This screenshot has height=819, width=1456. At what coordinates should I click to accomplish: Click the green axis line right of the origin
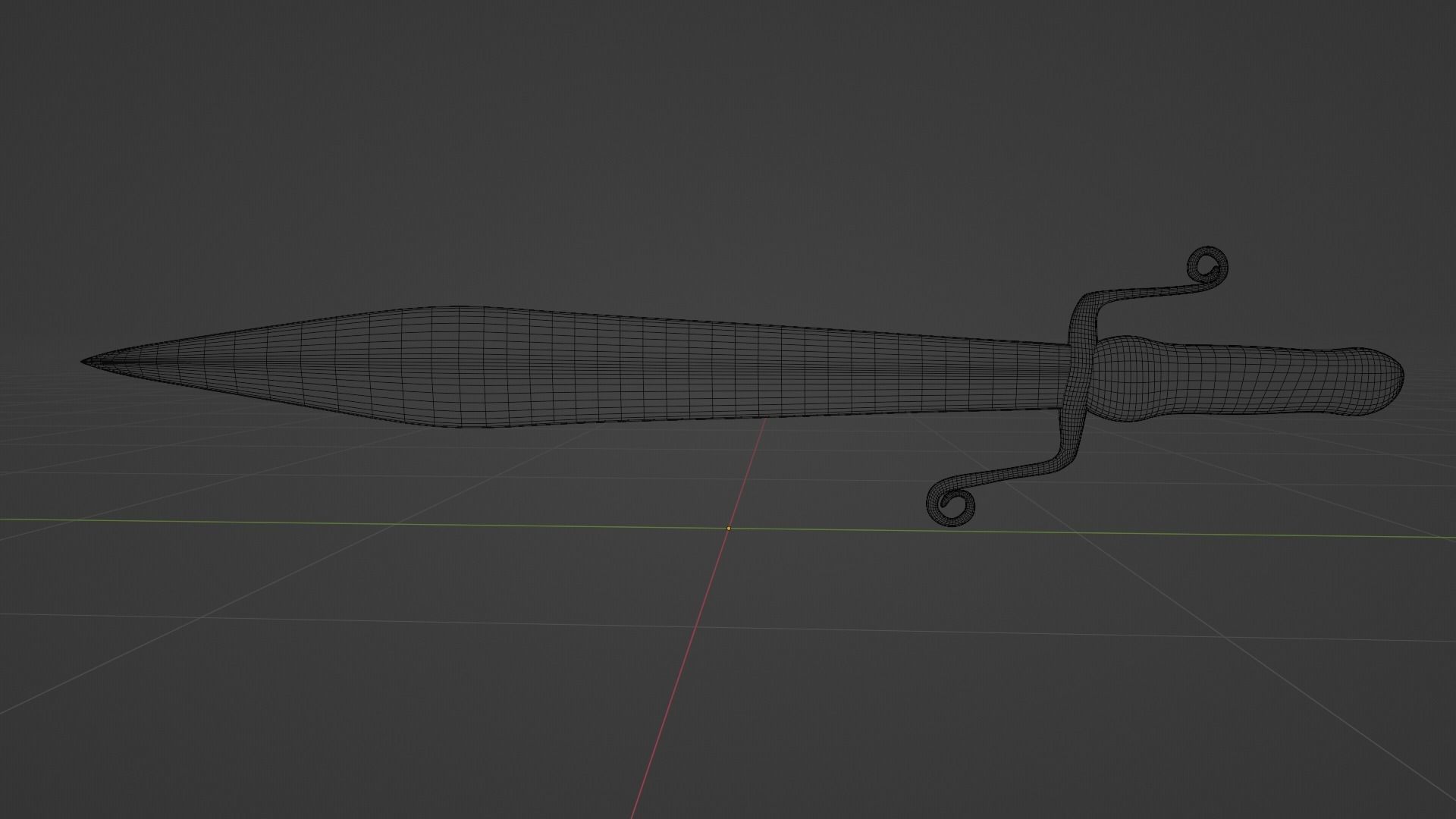tap(1137, 533)
